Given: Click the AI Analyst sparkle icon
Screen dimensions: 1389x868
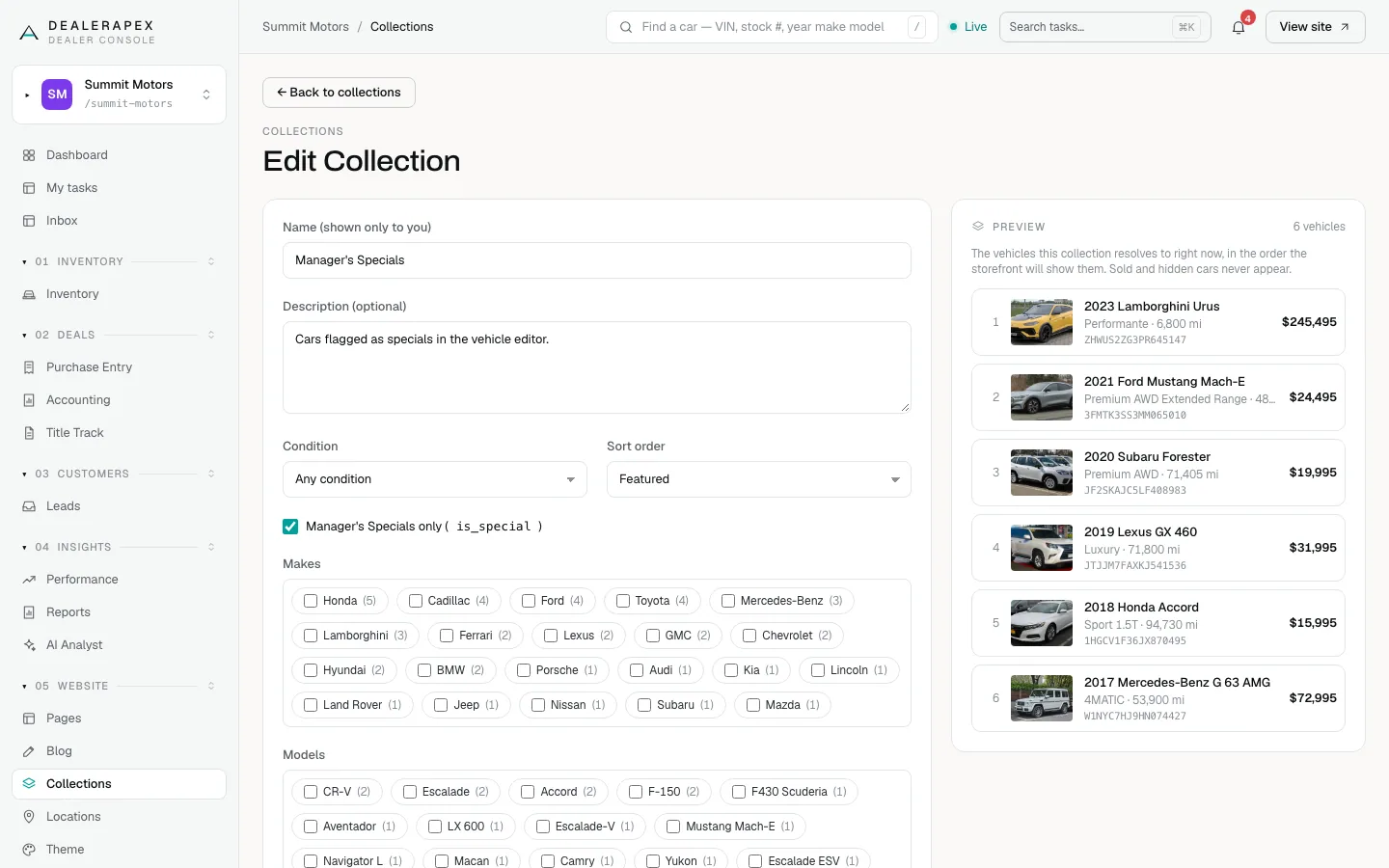Looking at the screenshot, I should pyautogui.click(x=29, y=645).
